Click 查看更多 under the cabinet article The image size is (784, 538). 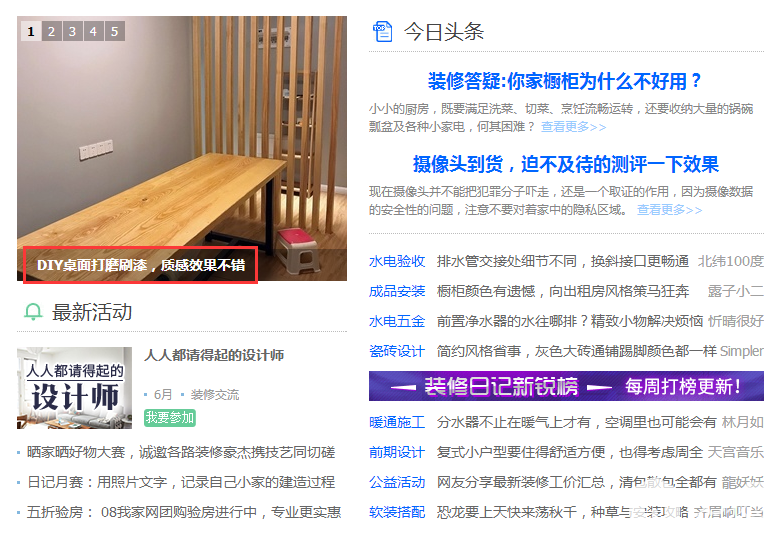coord(574,127)
